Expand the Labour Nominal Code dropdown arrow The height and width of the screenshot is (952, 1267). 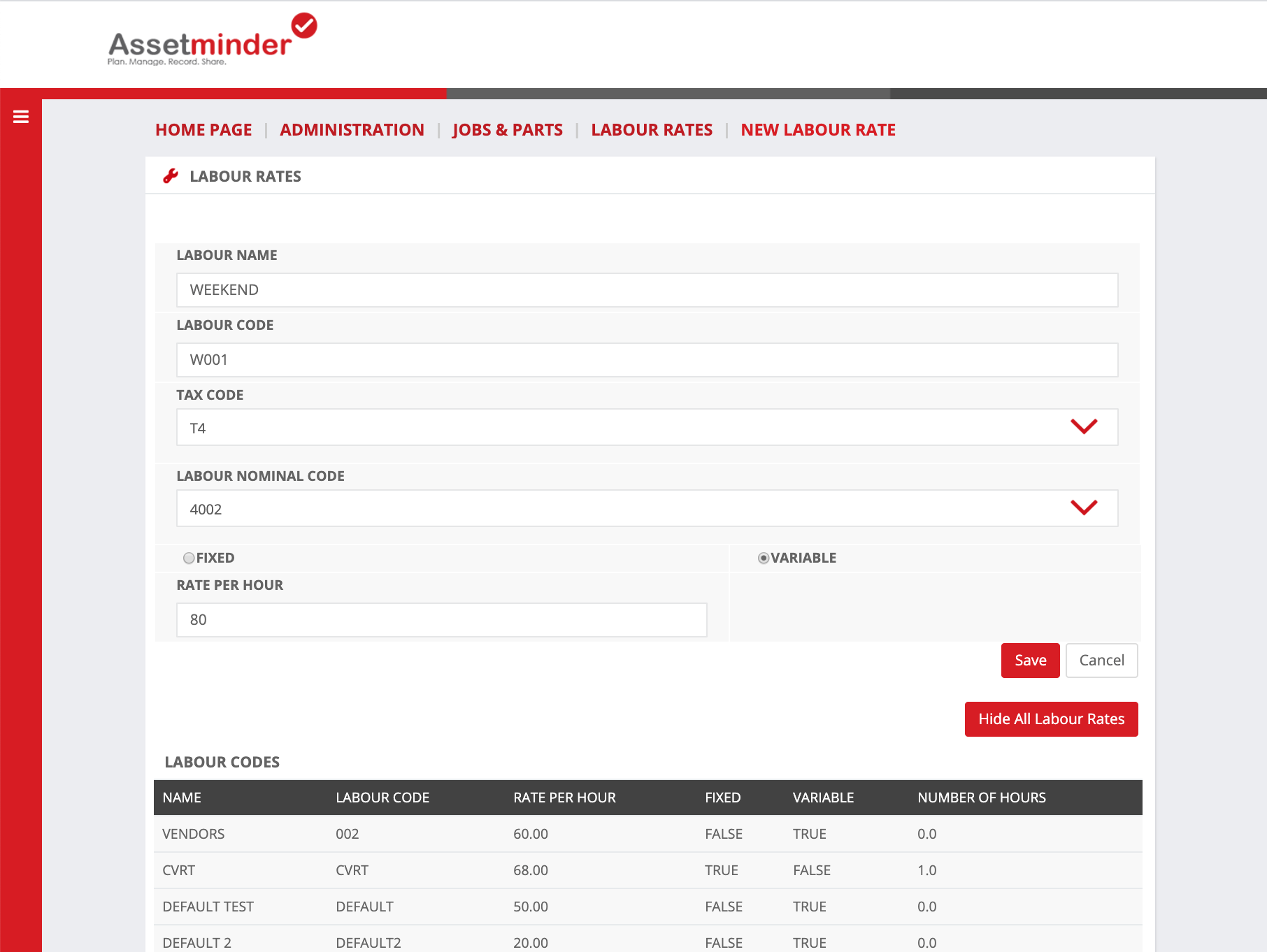tap(1084, 508)
